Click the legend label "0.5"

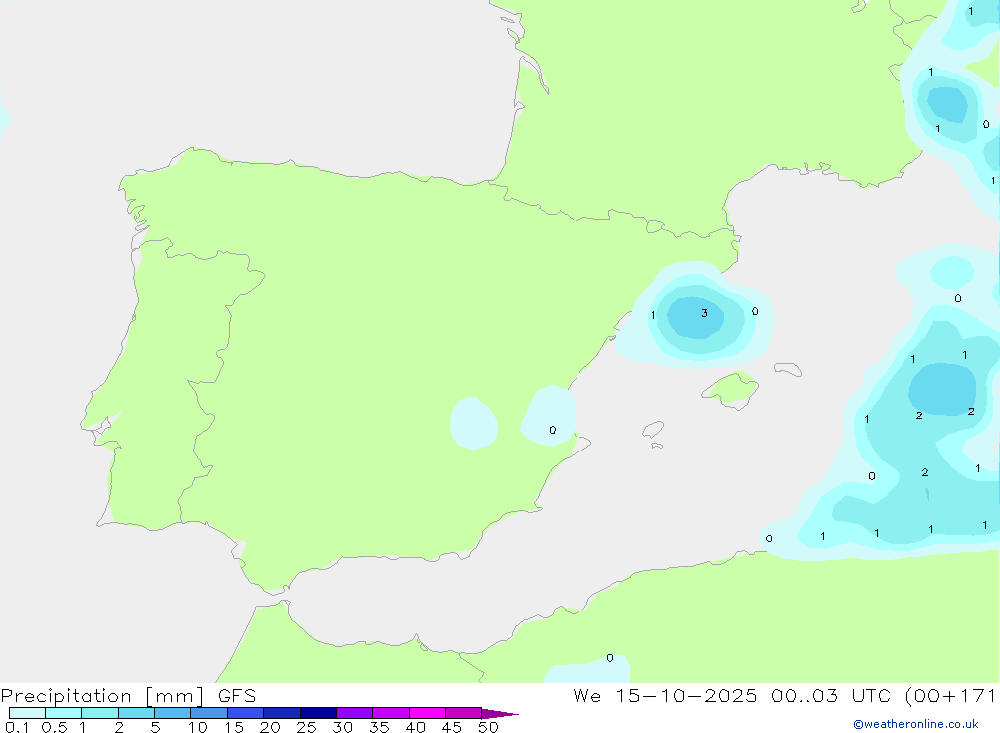coord(54,727)
